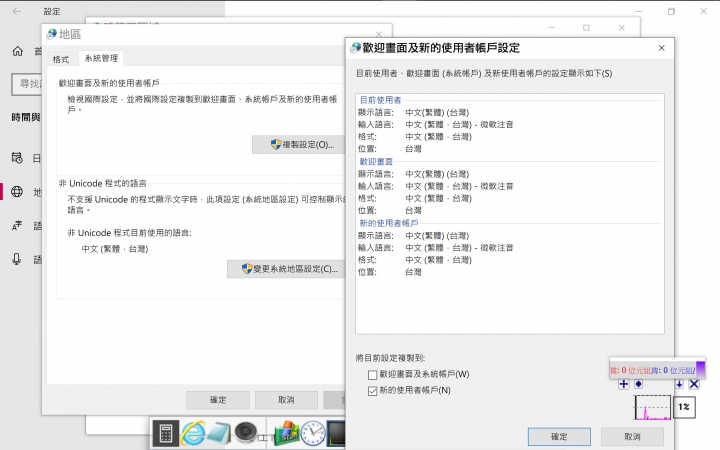
Task: Open the clock icon in dock
Action: (x=313, y=433)
